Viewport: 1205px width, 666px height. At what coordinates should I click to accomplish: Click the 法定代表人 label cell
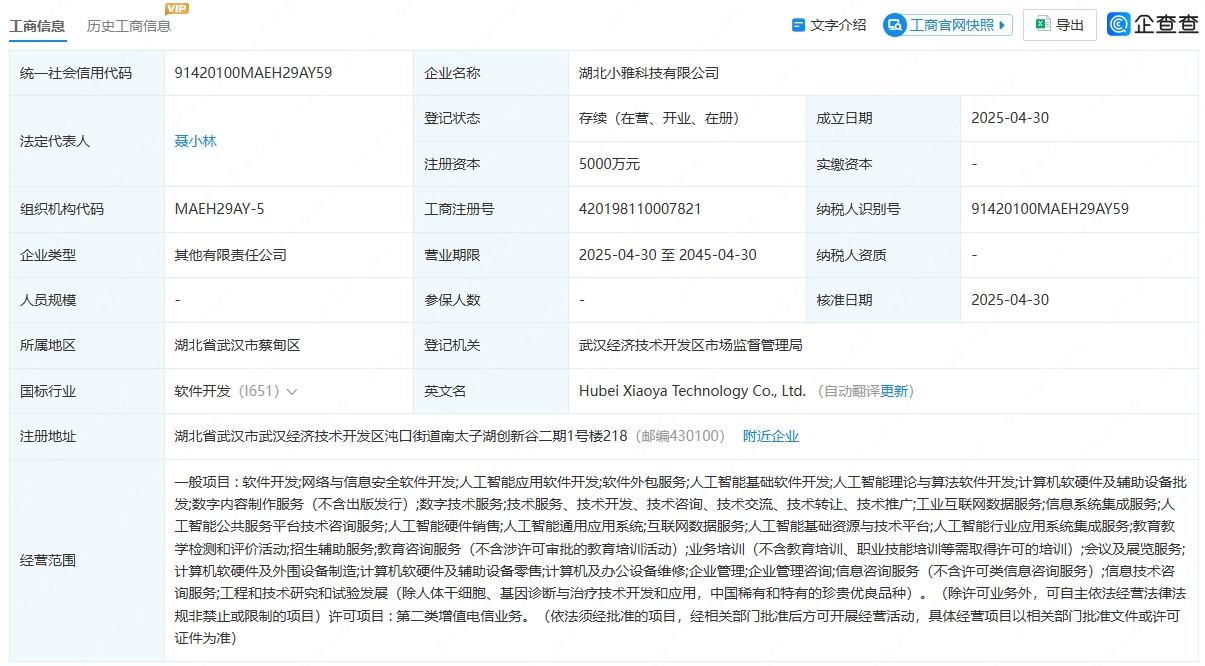[x=86, y=141]
